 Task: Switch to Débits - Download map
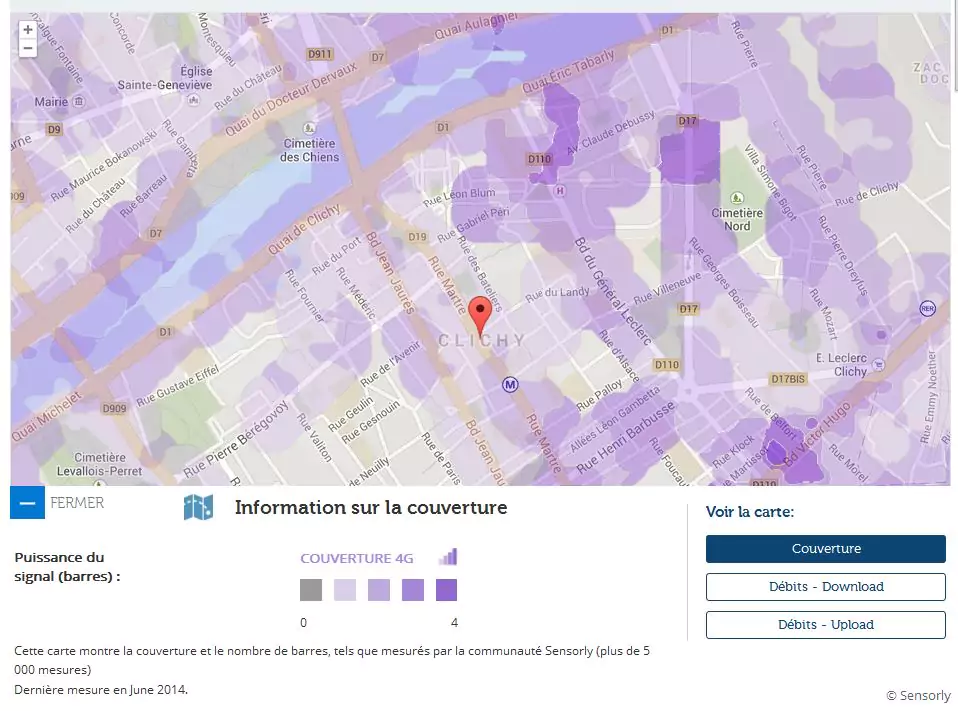pos(825,587)
